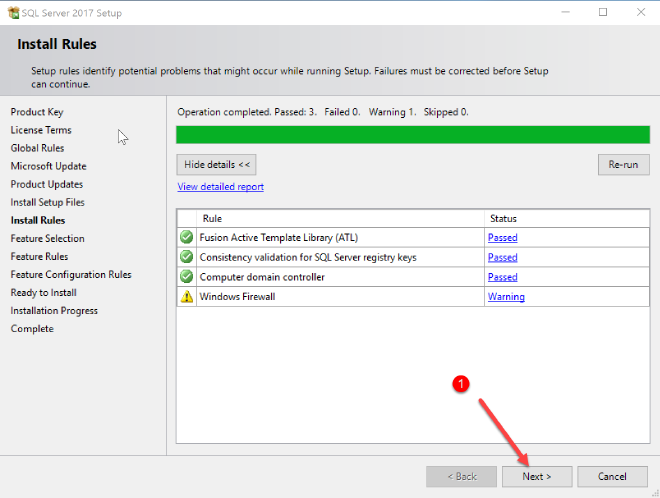
Task: Click the yellow warning icon for Windows Firewall
Action: click(x=186, y=297)
